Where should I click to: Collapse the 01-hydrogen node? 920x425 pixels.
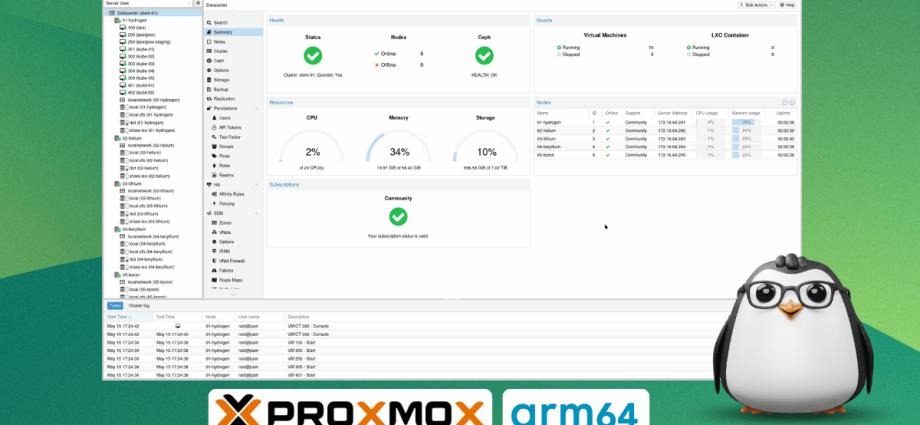click(x=112, y=20)
